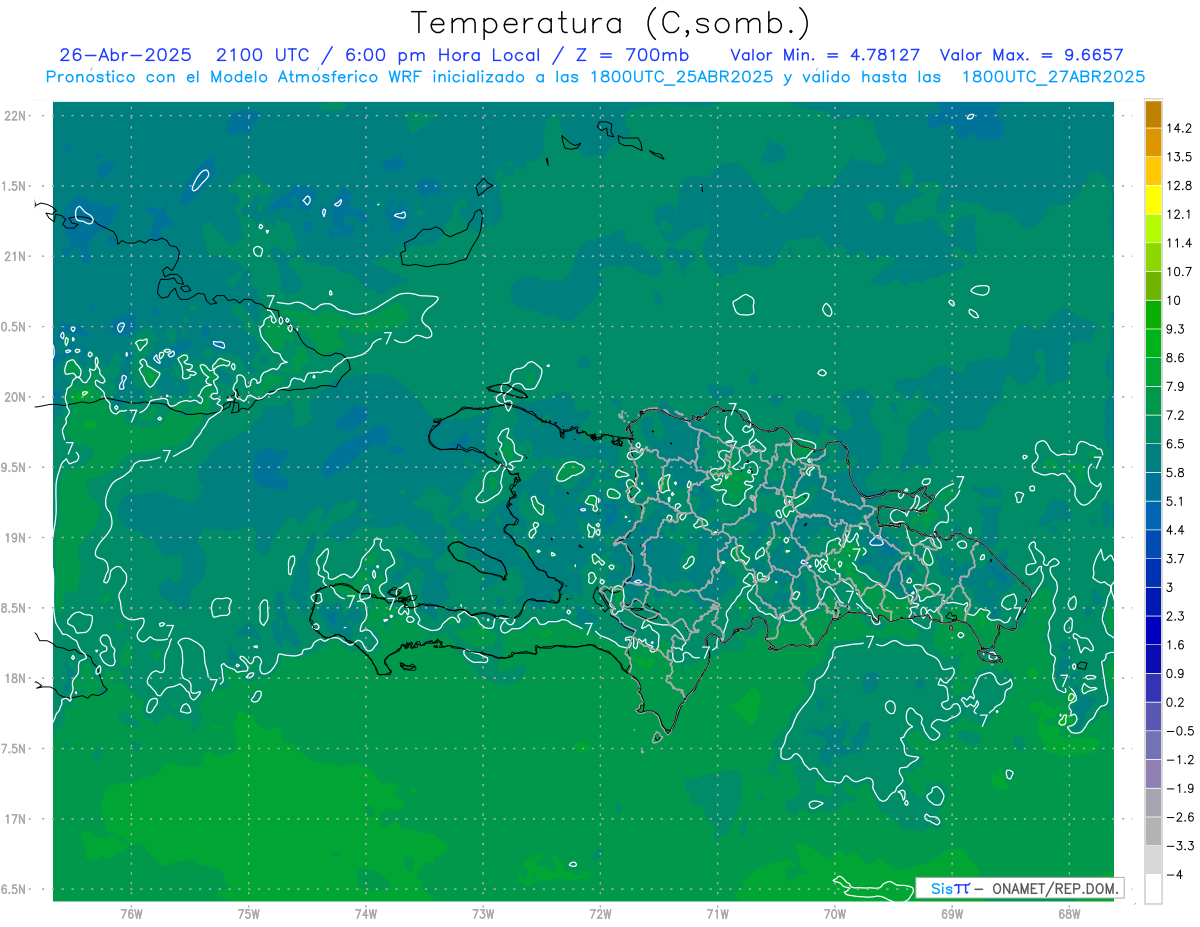Click the '7.9' color scale value
Image resolution: width=1200 pixels, height=927 pixels.
pos(1175,386)
